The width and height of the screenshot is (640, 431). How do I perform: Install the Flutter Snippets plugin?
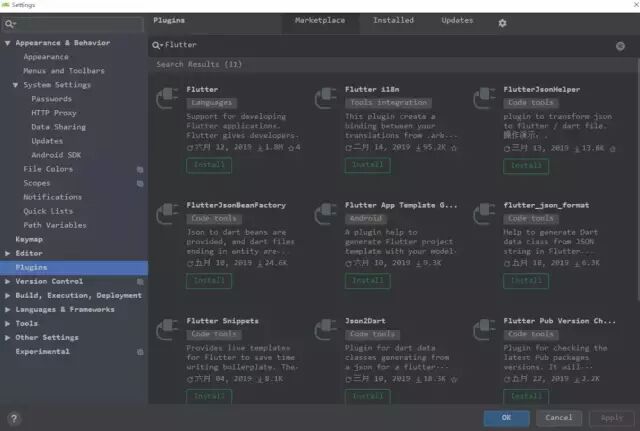(209, 396)
